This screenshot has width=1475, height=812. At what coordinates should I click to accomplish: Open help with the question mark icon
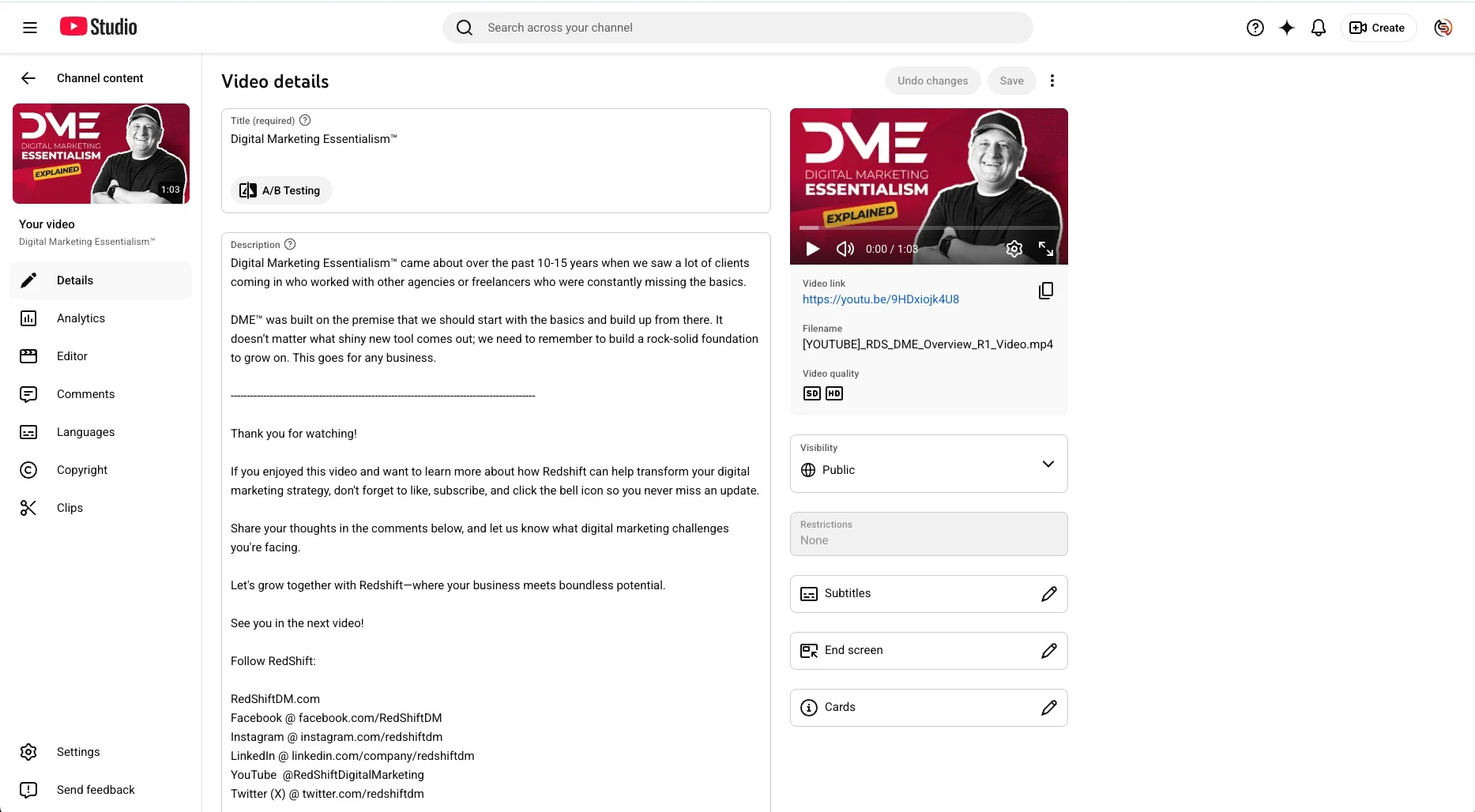(x=1255, y=27)
